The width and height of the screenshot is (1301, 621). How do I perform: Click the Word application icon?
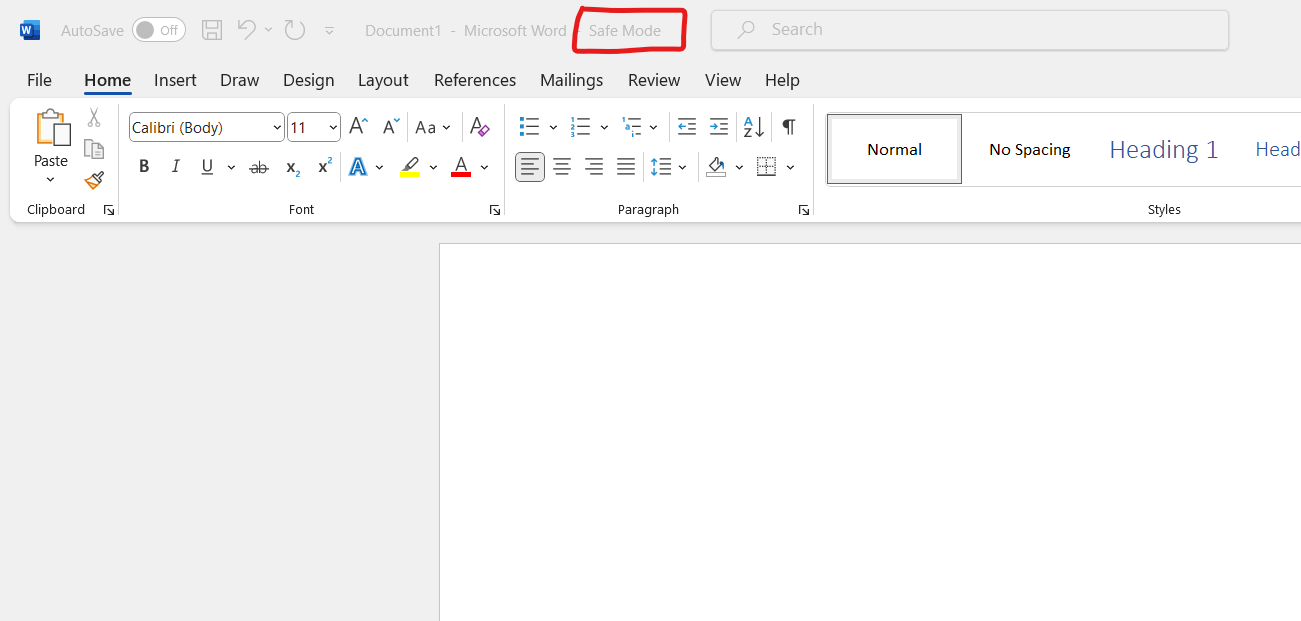point(30,30)
